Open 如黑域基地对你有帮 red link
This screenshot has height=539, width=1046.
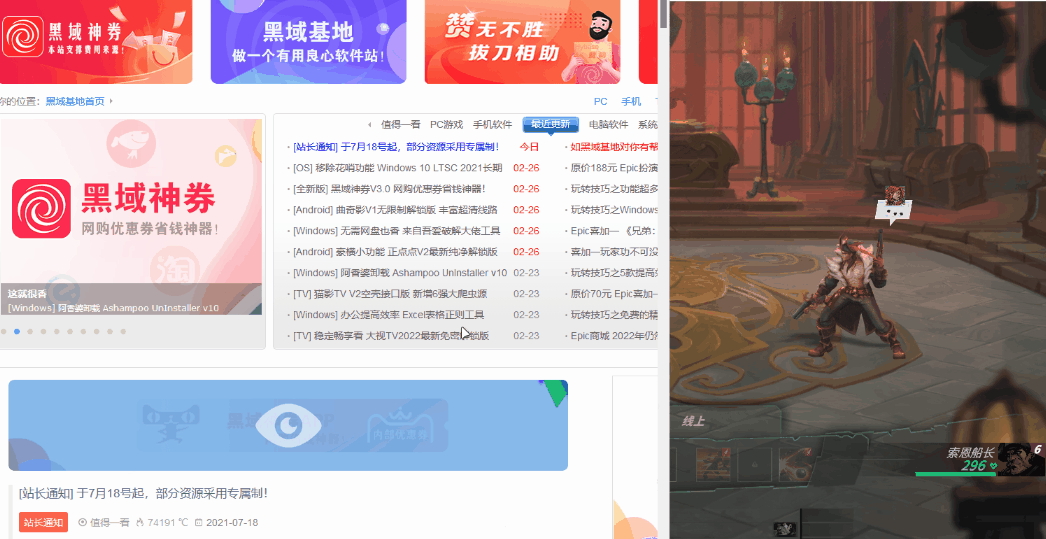[614, 147]
